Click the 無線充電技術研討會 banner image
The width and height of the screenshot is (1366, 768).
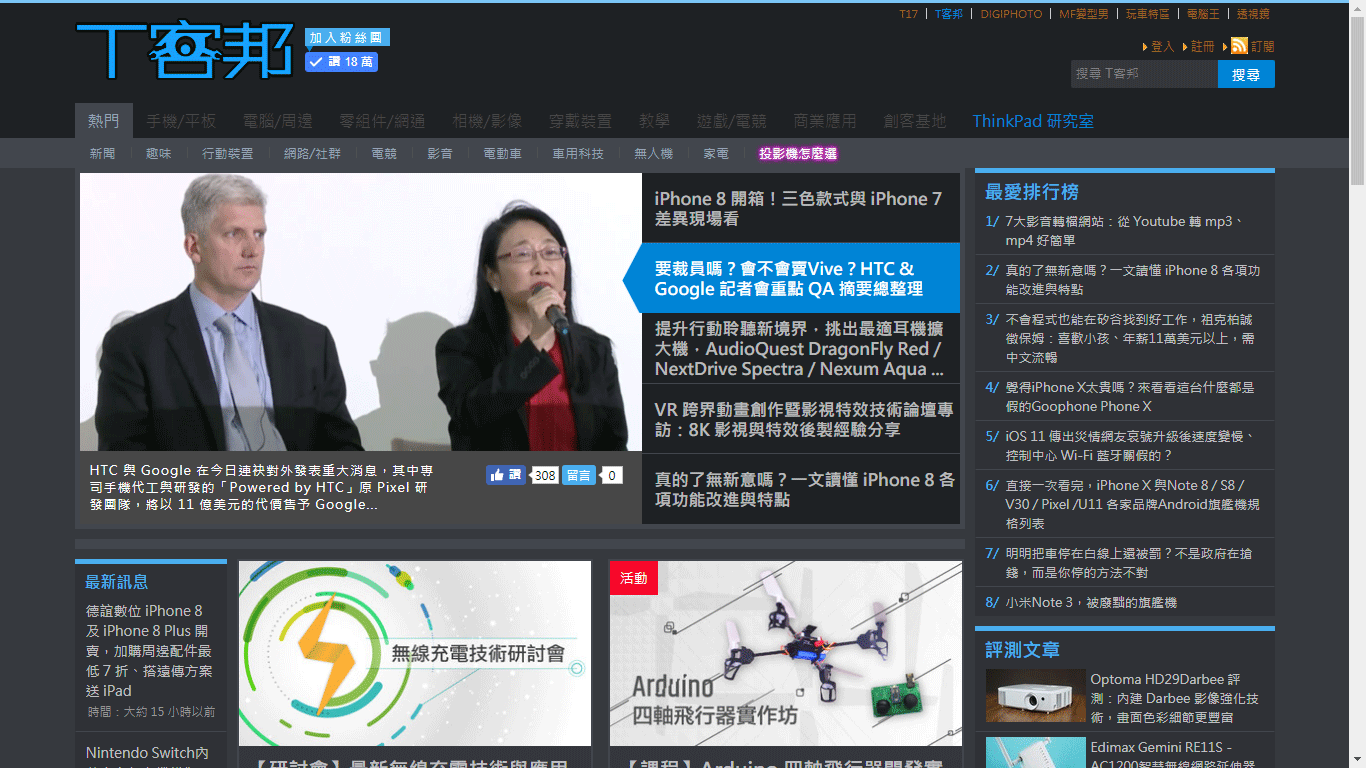coord(415,653)
